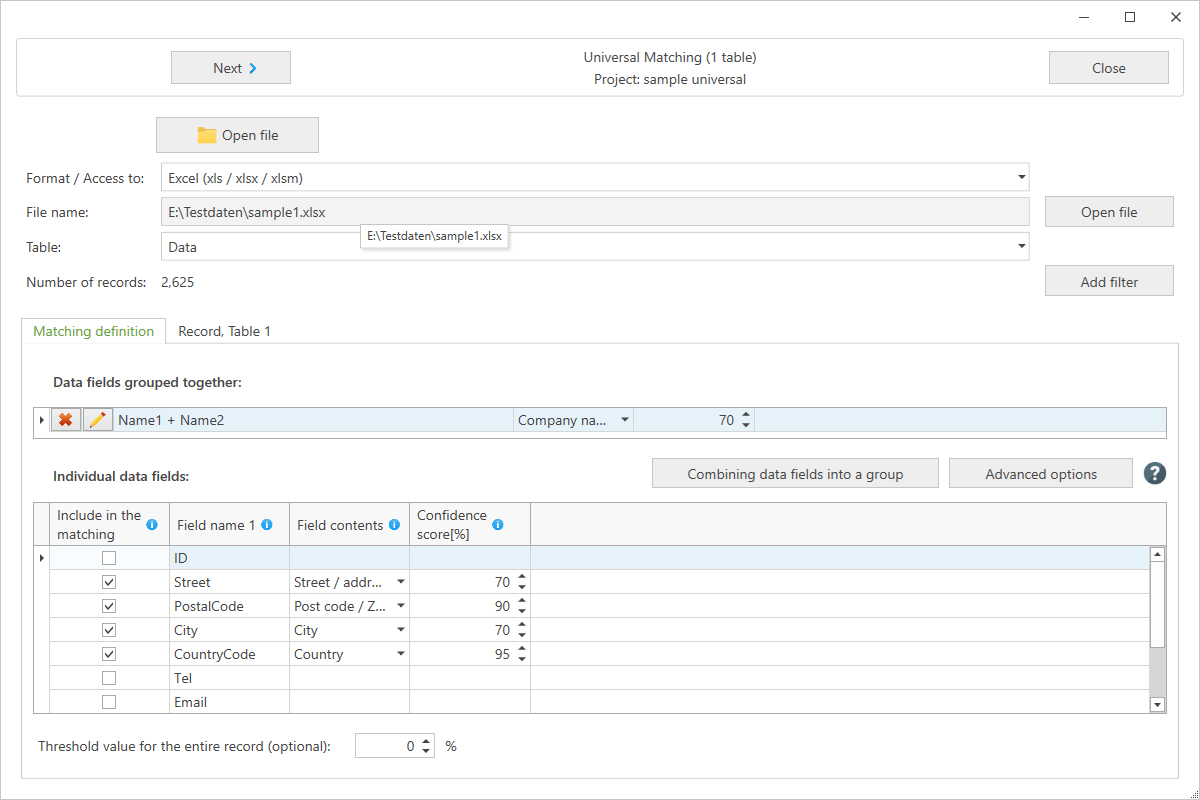Increase PostalCode confidence score with up arrow
Viewport: 1200px width, 800px height.
(x=521, y=601)
